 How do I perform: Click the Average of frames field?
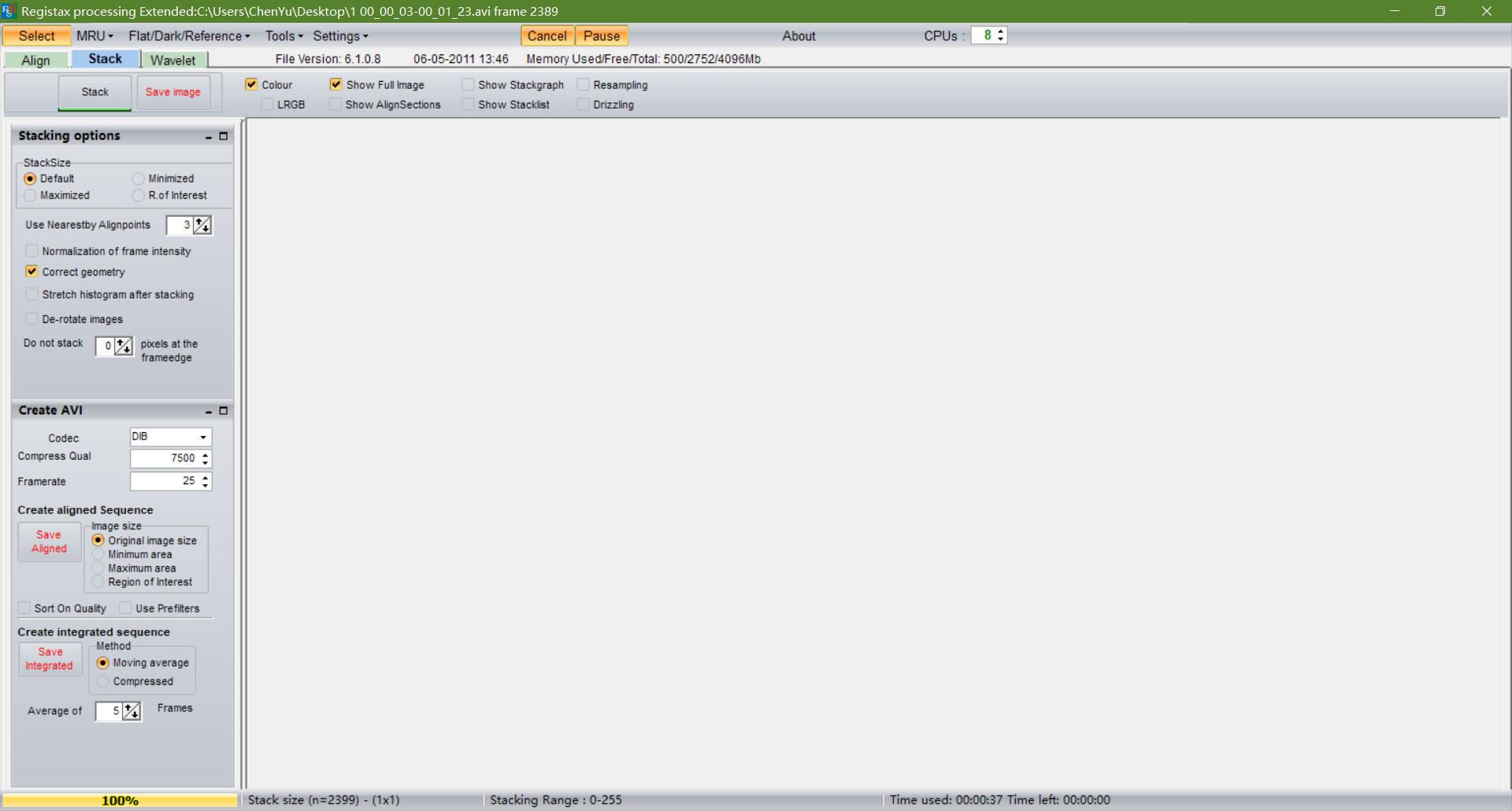[x=109, y=711]
